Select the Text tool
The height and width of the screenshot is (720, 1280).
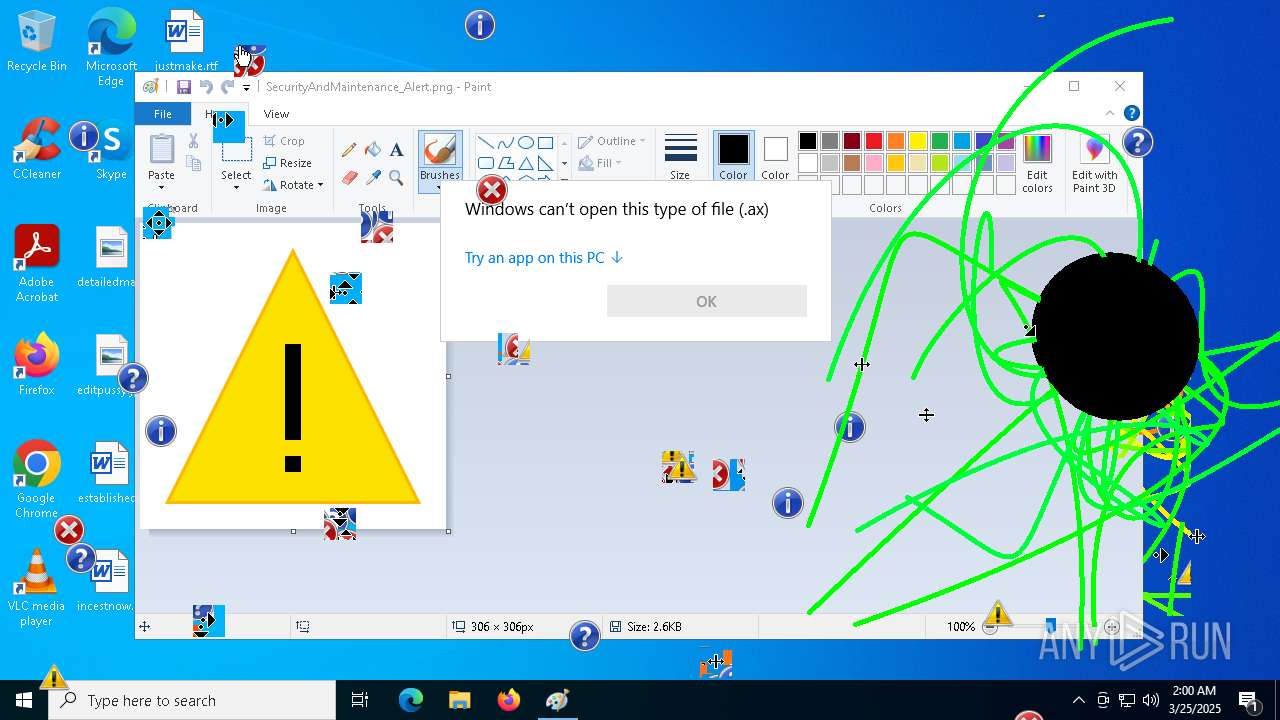click(x=396, y=150)
